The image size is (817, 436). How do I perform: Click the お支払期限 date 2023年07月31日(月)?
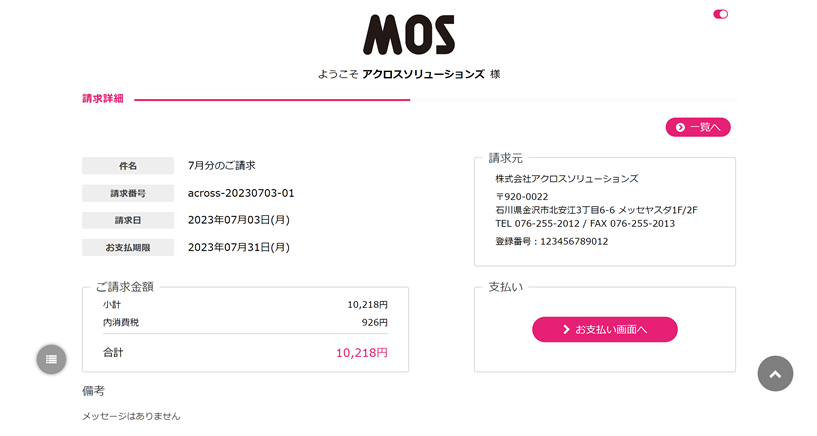click(x=239, y=247)
